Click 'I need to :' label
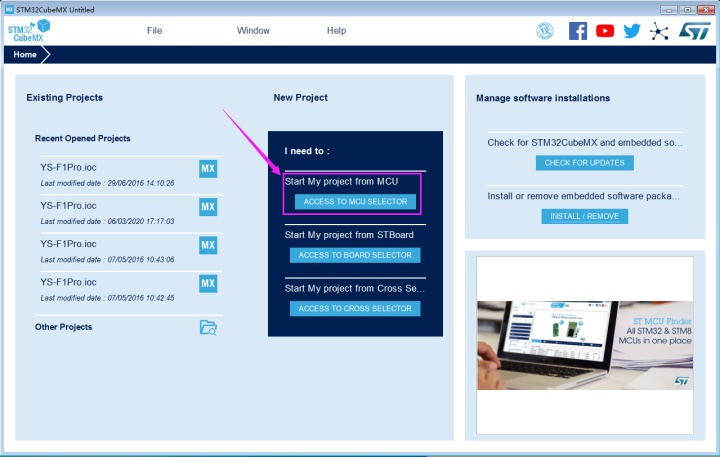 tap(307, 151)
